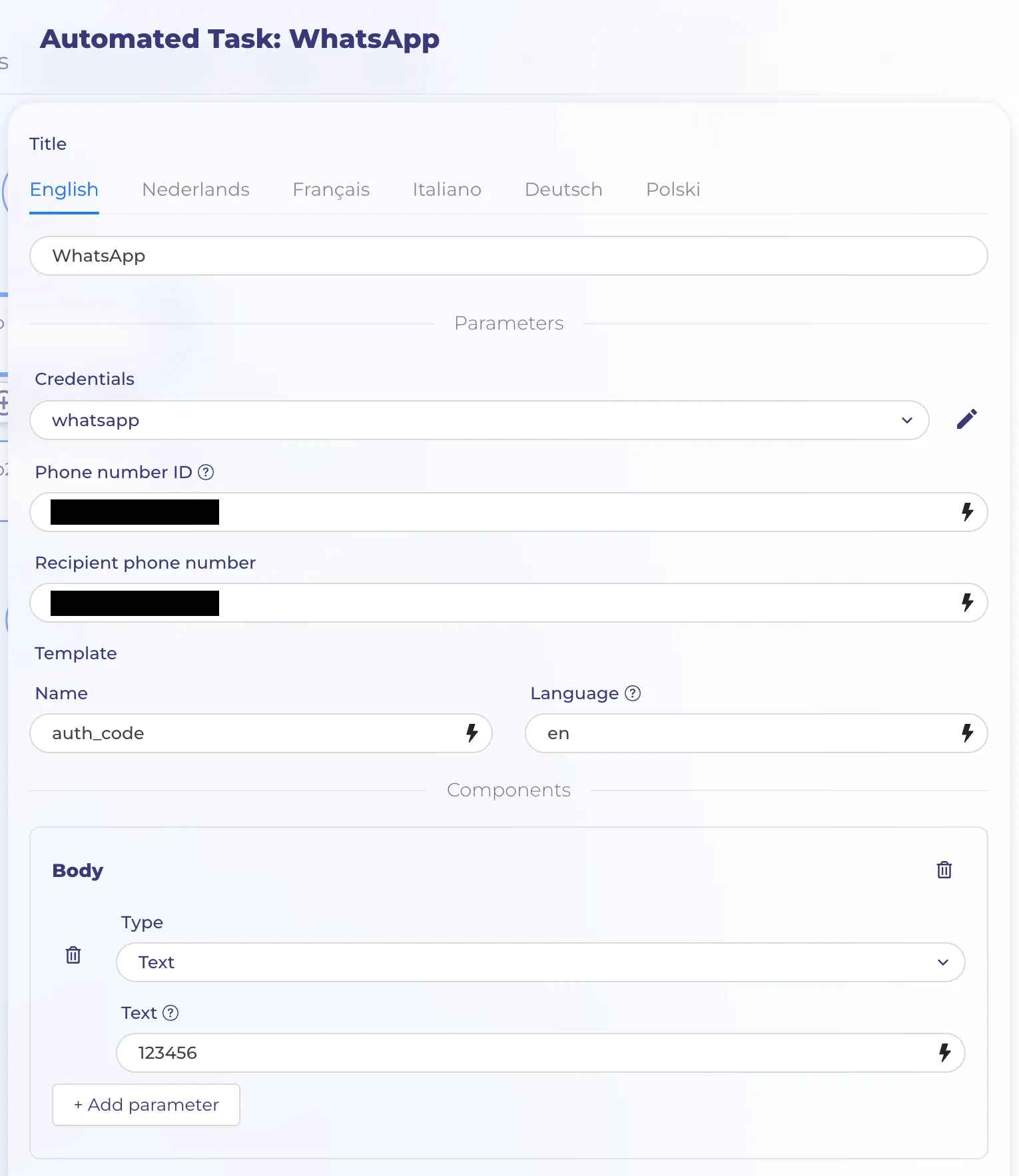Switch to the English title tab
1019x1176 pixels.
[64, 190]
